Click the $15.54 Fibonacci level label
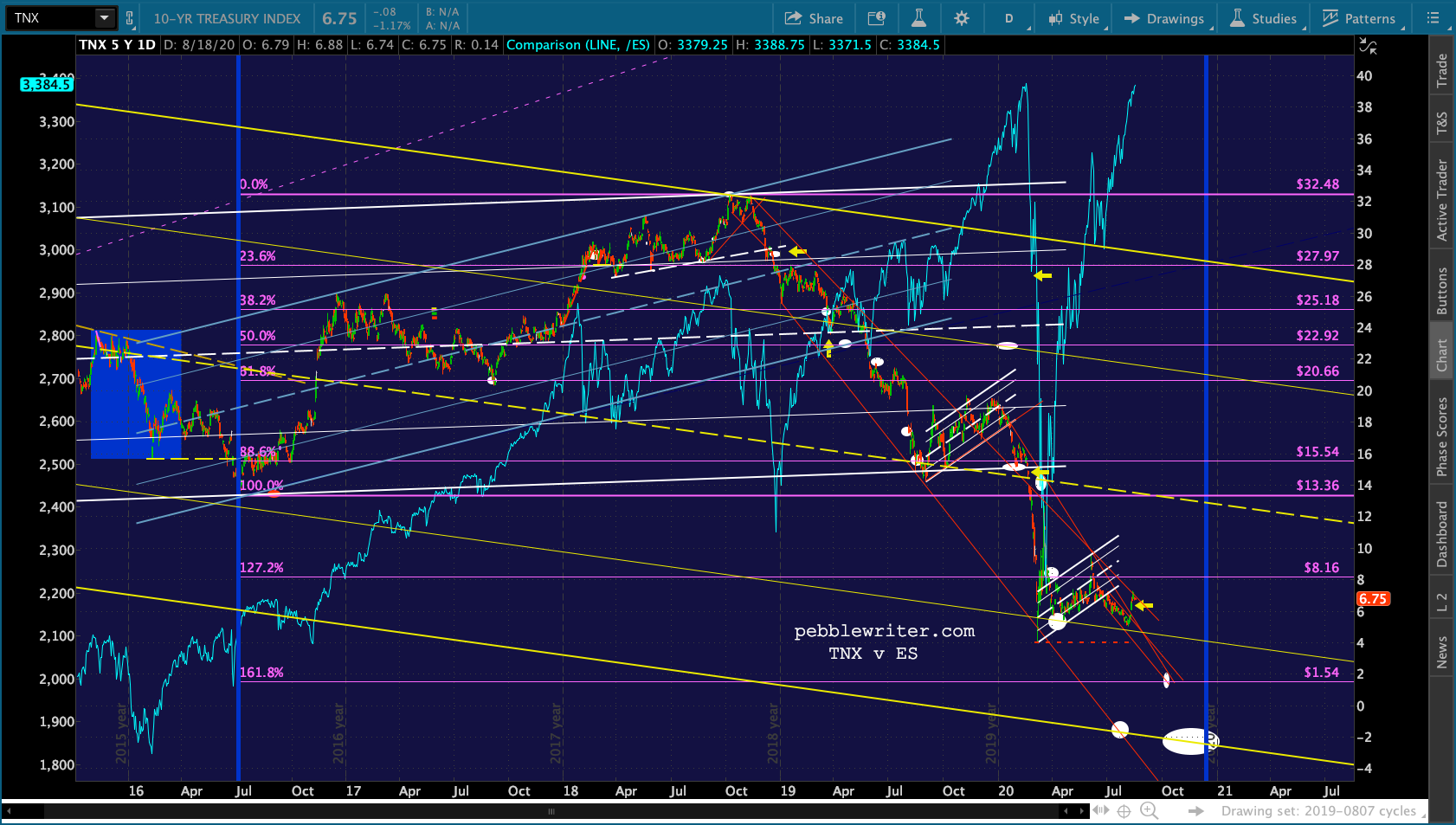The height and width of the screenshot is (825, 1456). tap(1317, 451)
